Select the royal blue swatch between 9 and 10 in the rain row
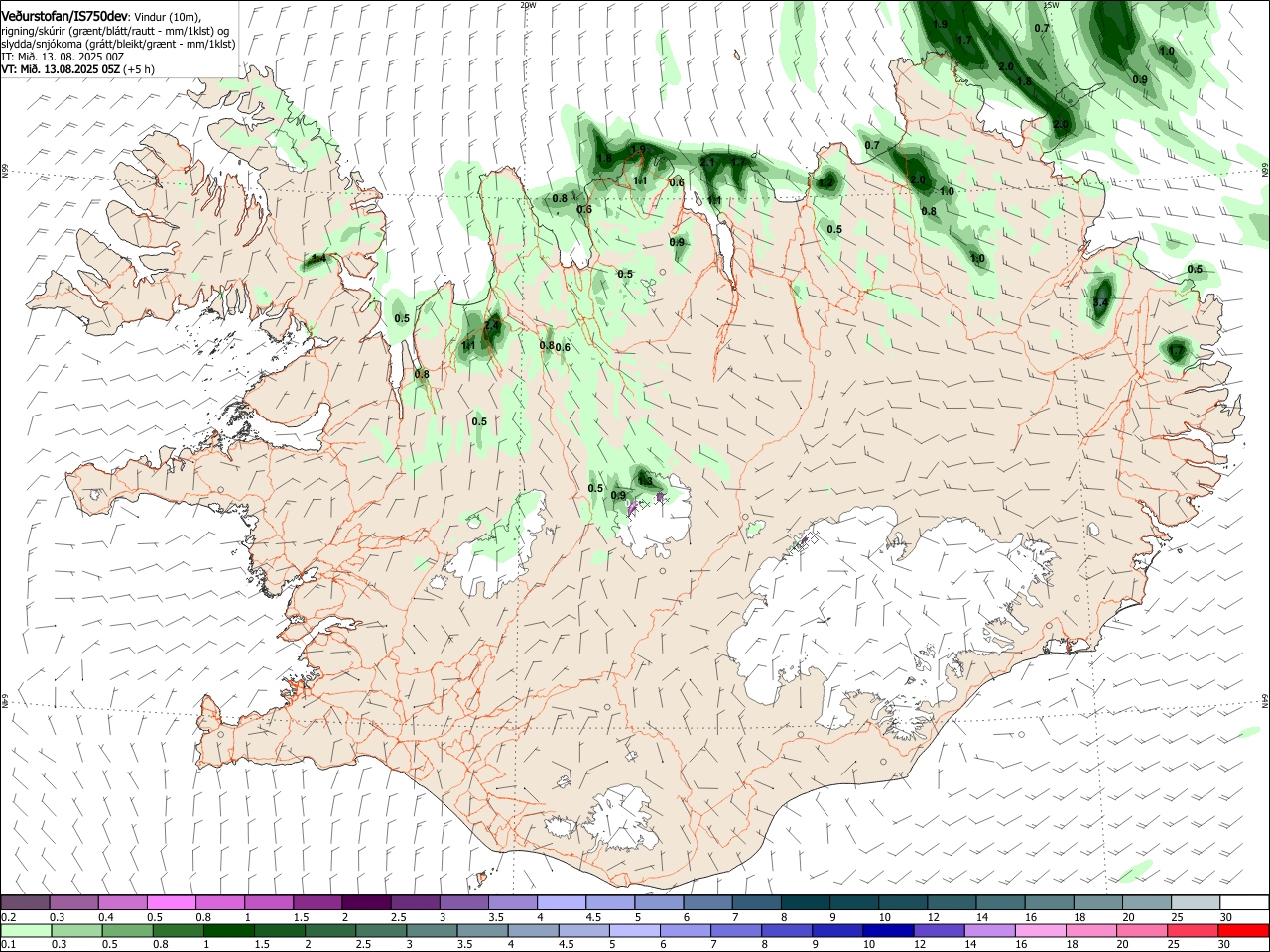Image resolution: width=1270 pixels, height=952 pixels. (837, 930)
